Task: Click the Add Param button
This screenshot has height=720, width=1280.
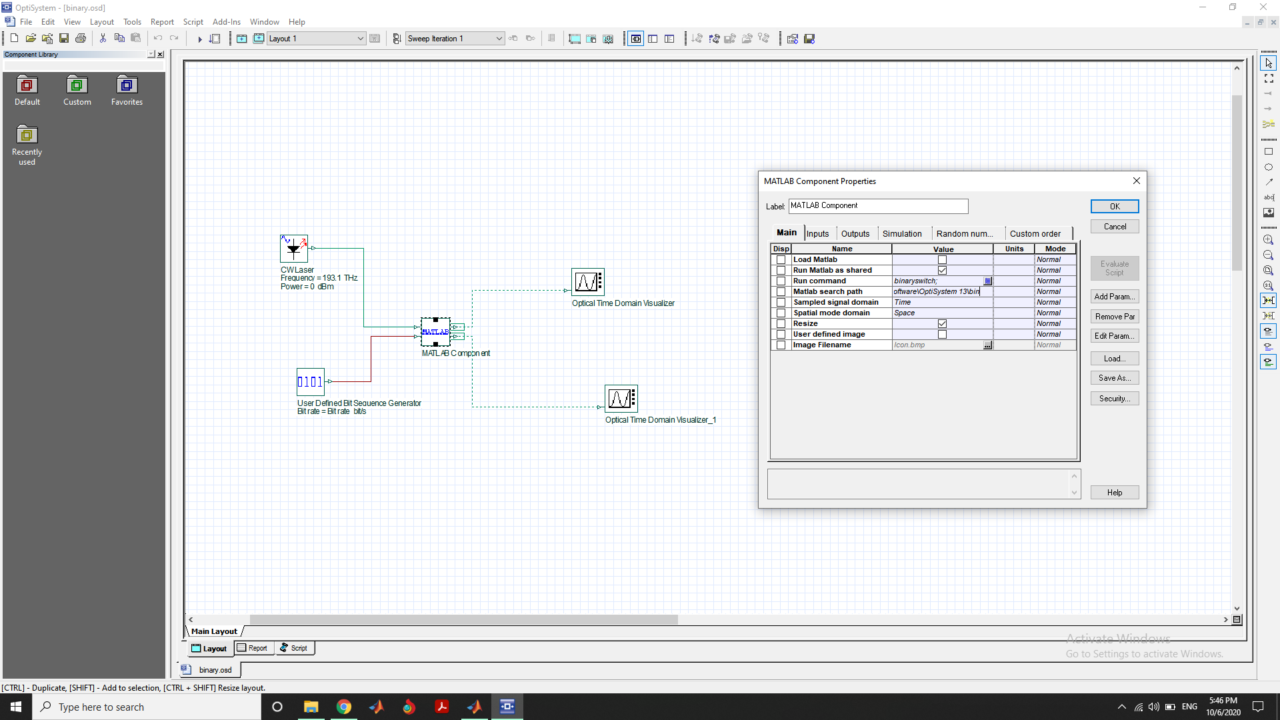Action: coord(1114,296)
